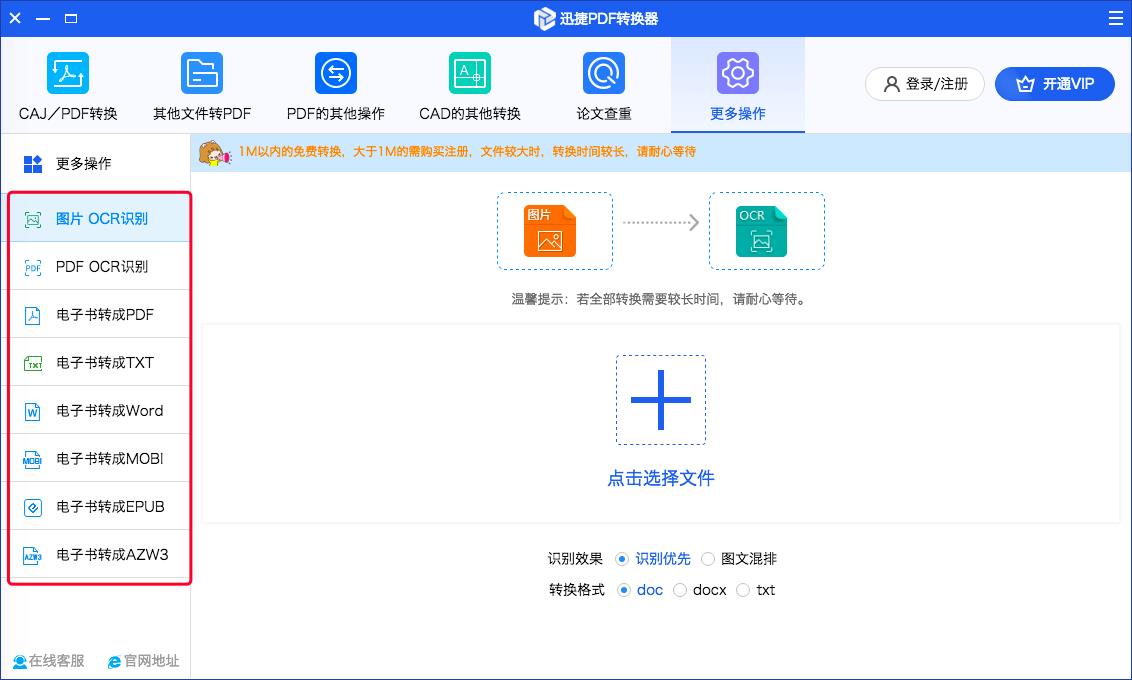
Task: Open PDF OCR识别 in the sidebar
Action: coord(100,267)
